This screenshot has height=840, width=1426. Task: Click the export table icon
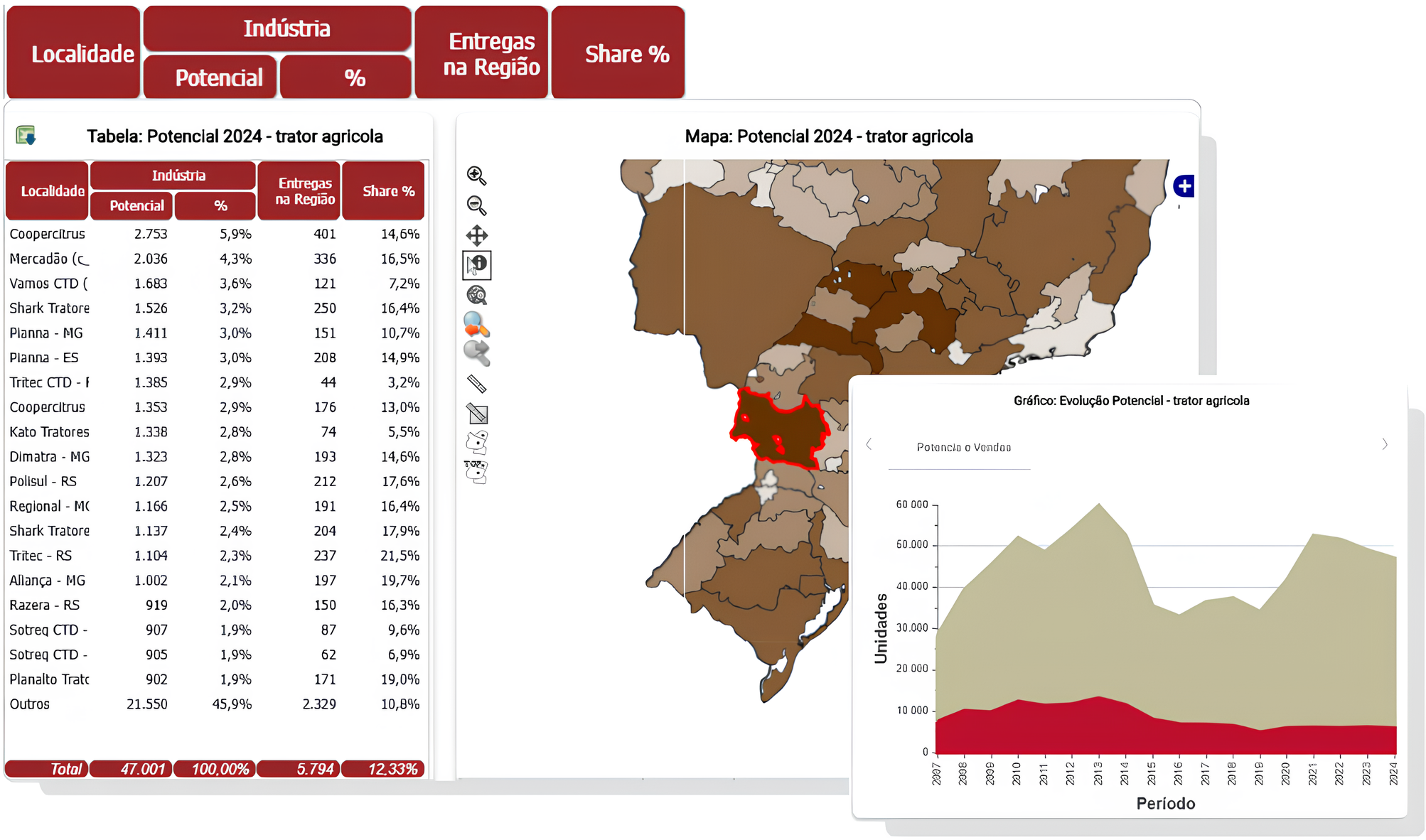(26, 135)
